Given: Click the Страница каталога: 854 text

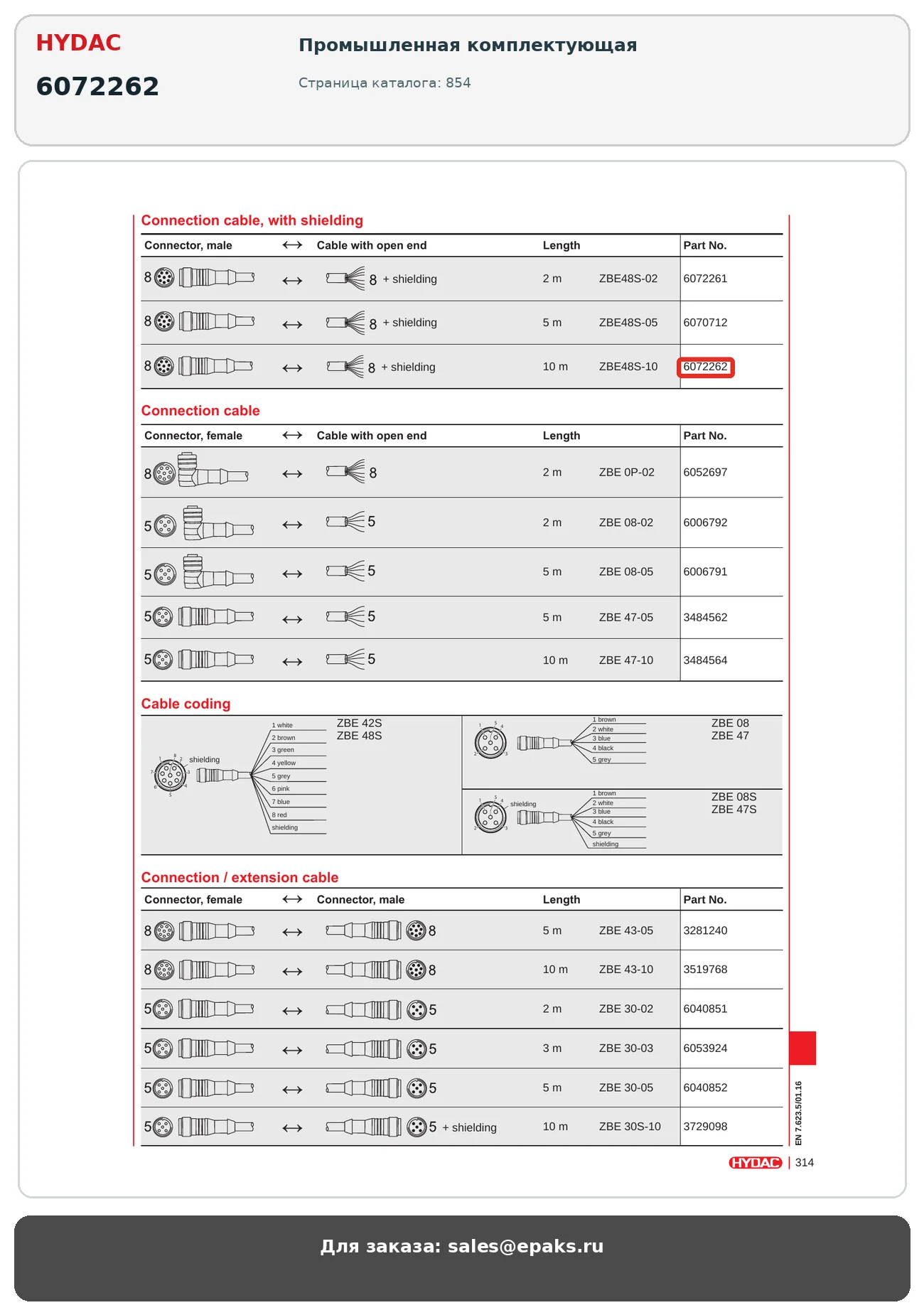Looking at the screenshot, I should (385, 82).
